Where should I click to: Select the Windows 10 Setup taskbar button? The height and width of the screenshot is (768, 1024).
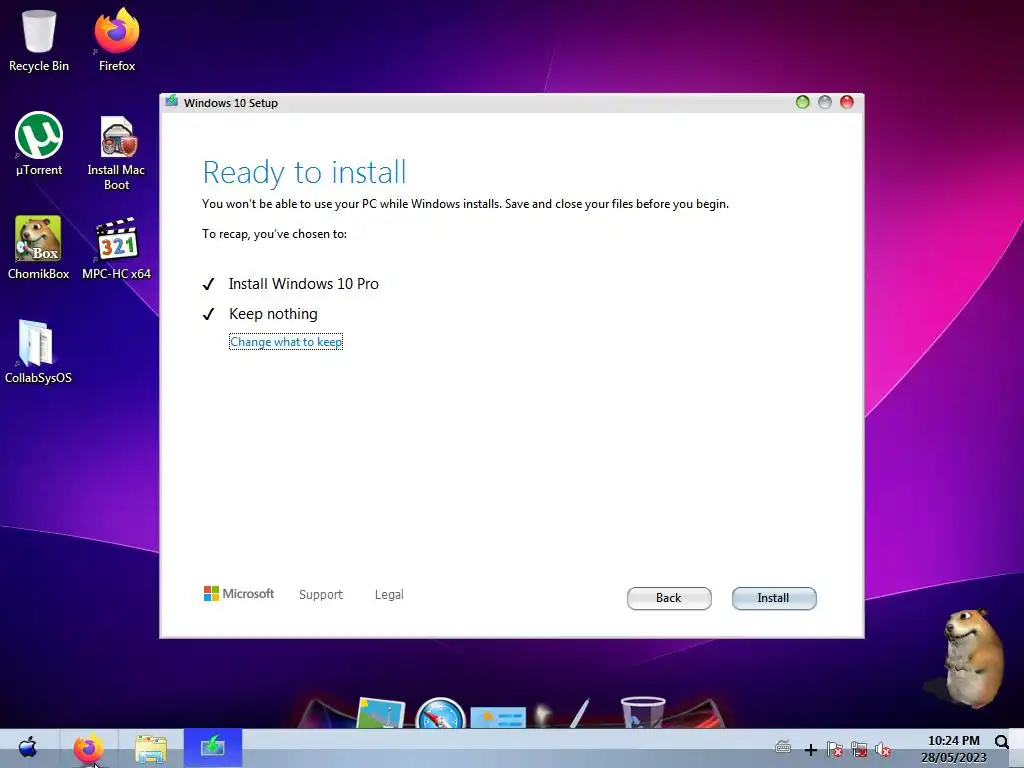click(213, 748)
